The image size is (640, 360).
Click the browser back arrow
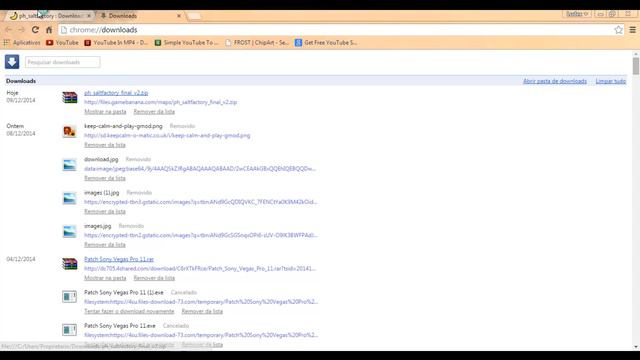click(9, 30)
